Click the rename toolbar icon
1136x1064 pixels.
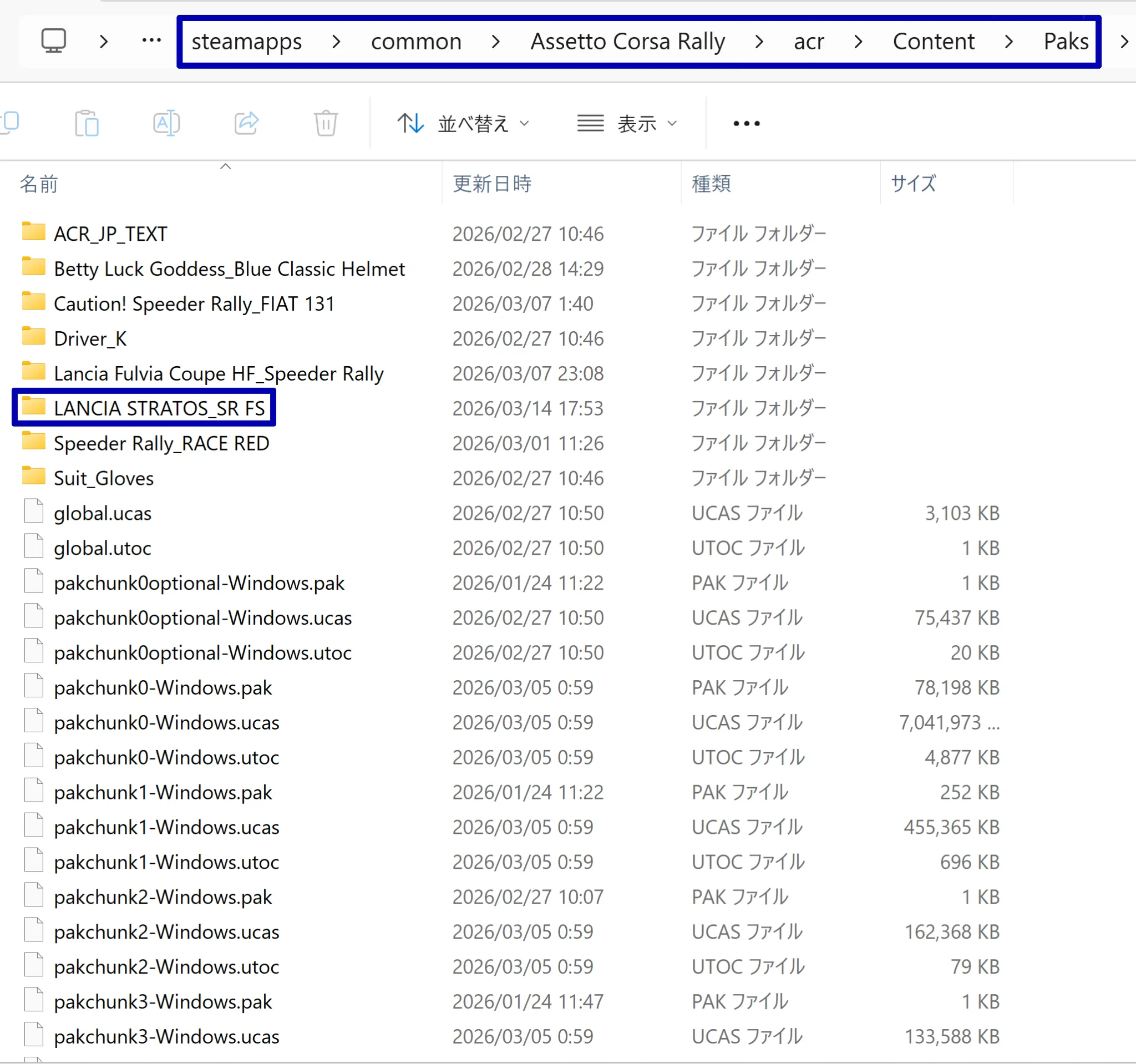point(166,123)
